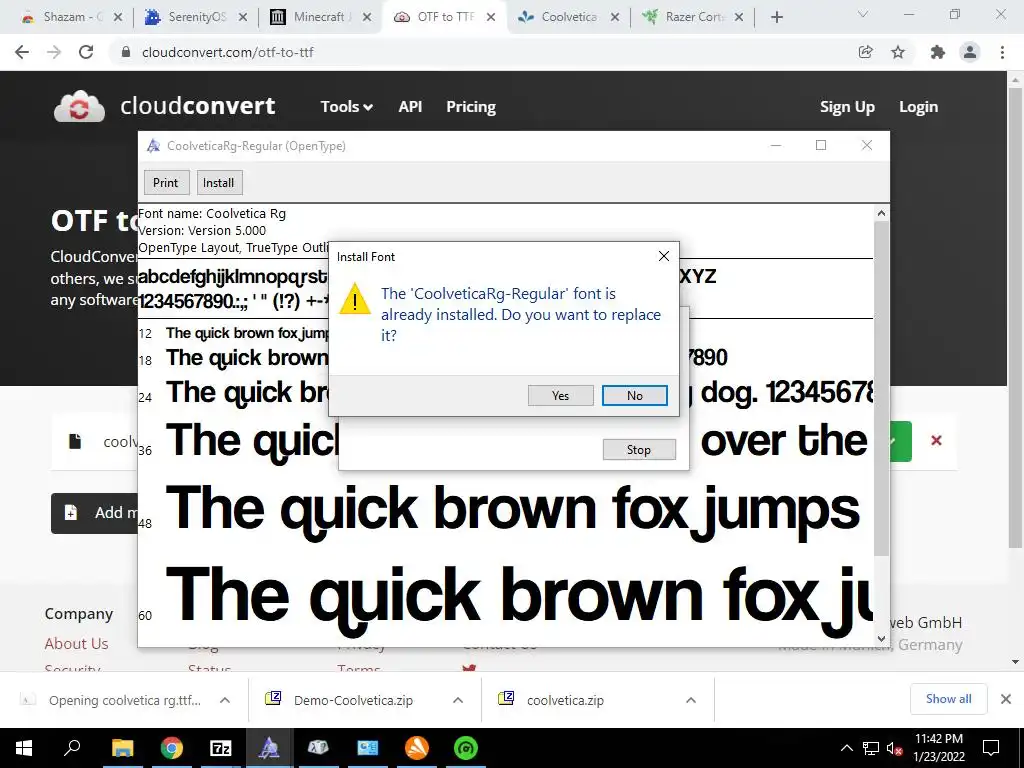This screenshot has height=768, width=1024.
Task: Click Sign Up on cloudconvert
Action: pyautogui.click(x=847, y=106)
